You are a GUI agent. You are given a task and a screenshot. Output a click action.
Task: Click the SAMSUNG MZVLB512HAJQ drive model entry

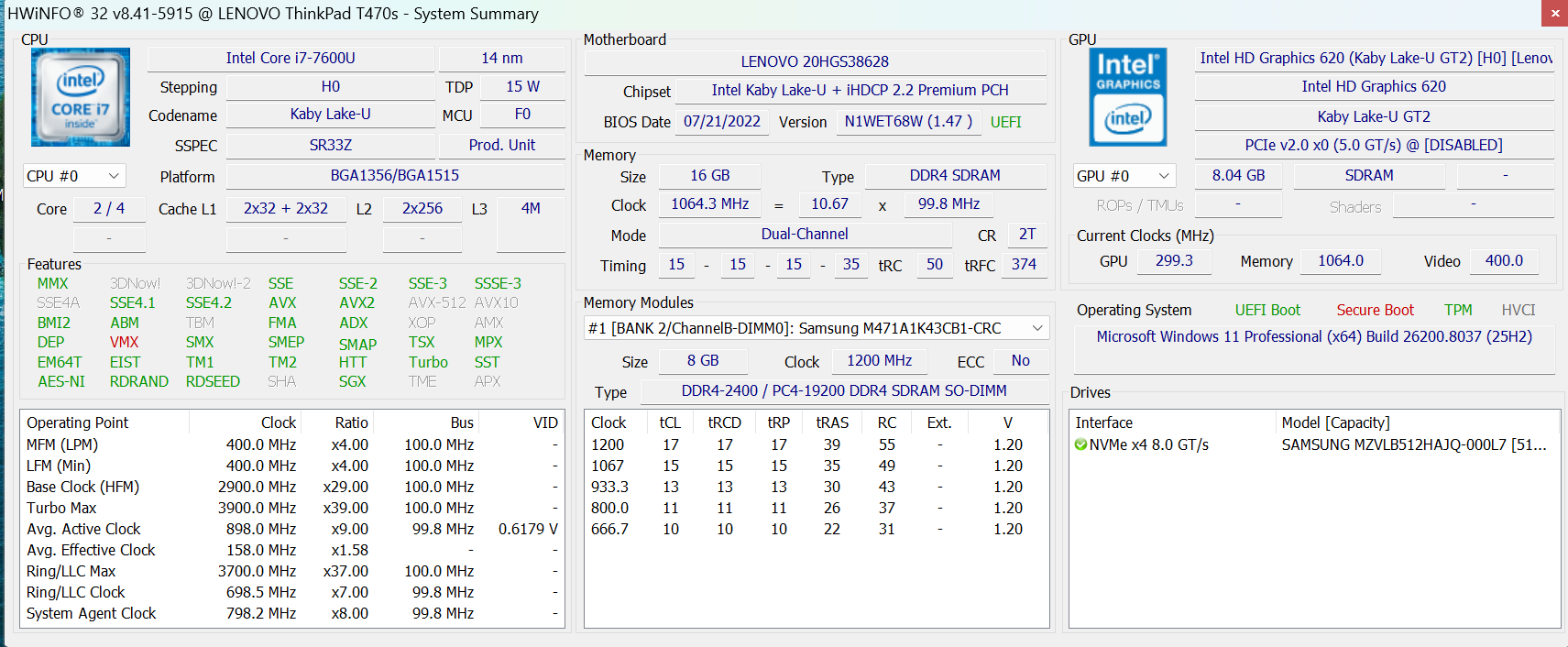pyautogui.click(x=1413, y=445)
